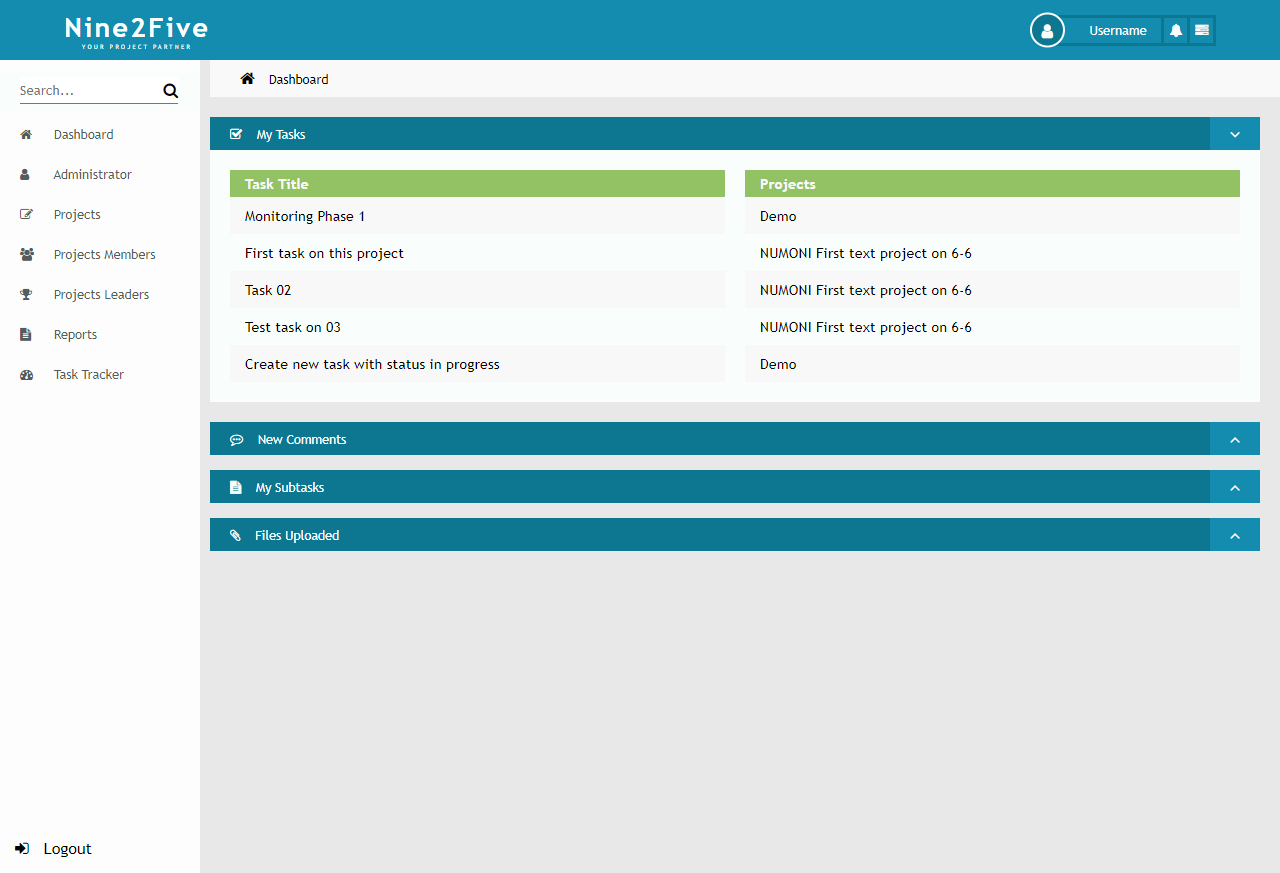Click the user avatar icon in header
The image size is (1280, 873).
tap(1047, 30)
